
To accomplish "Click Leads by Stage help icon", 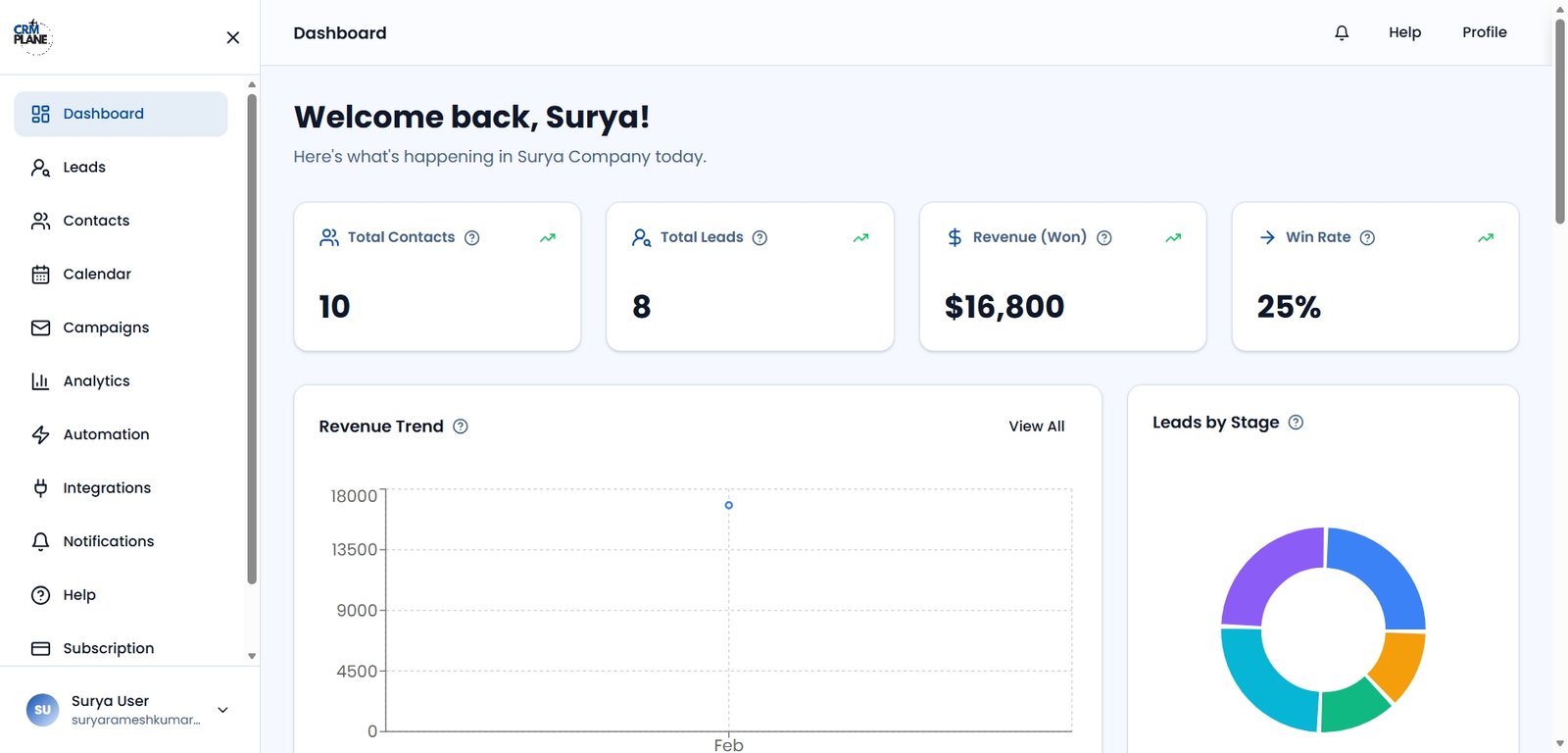I will [1296, 423].
